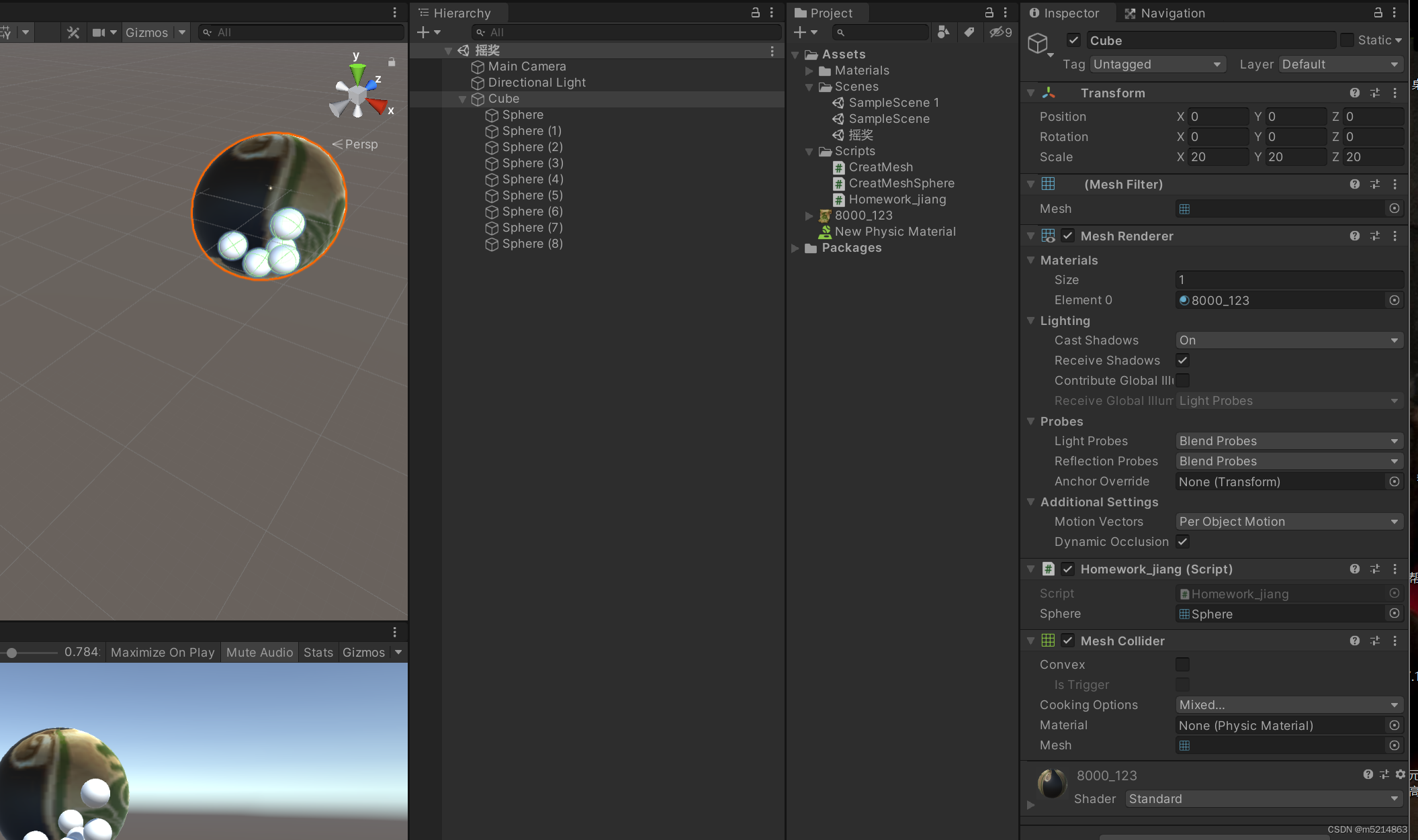Open the Cast Shadows dropdown
The image size is (1418, 840).
(x=1288, y=340)
